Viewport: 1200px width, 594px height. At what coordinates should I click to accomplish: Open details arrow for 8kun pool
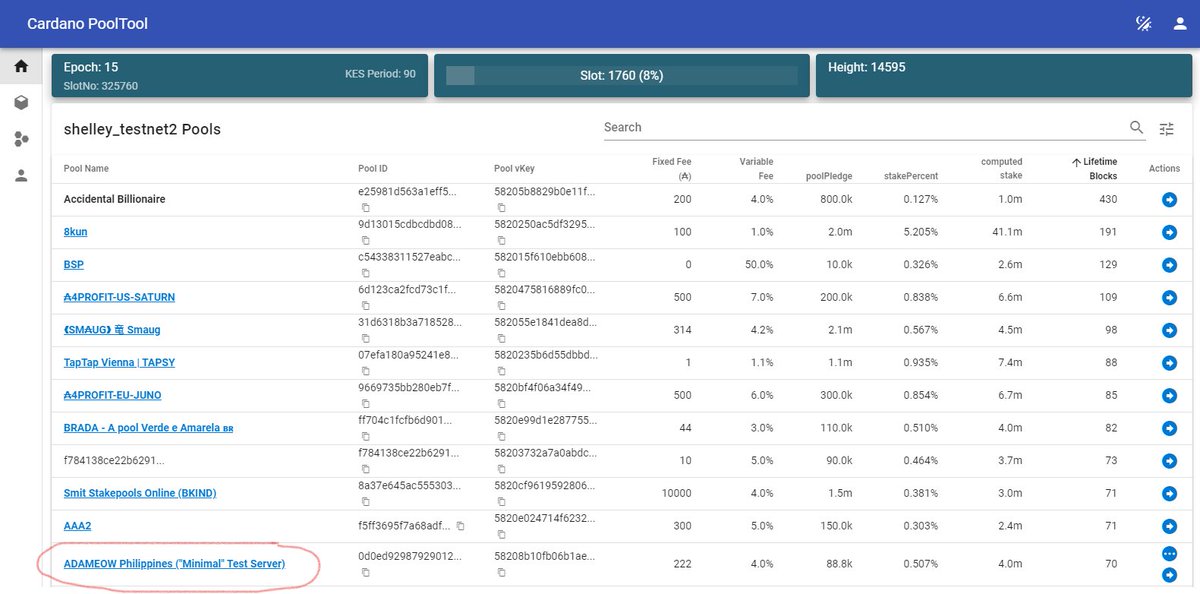(x=1169, y=232)
